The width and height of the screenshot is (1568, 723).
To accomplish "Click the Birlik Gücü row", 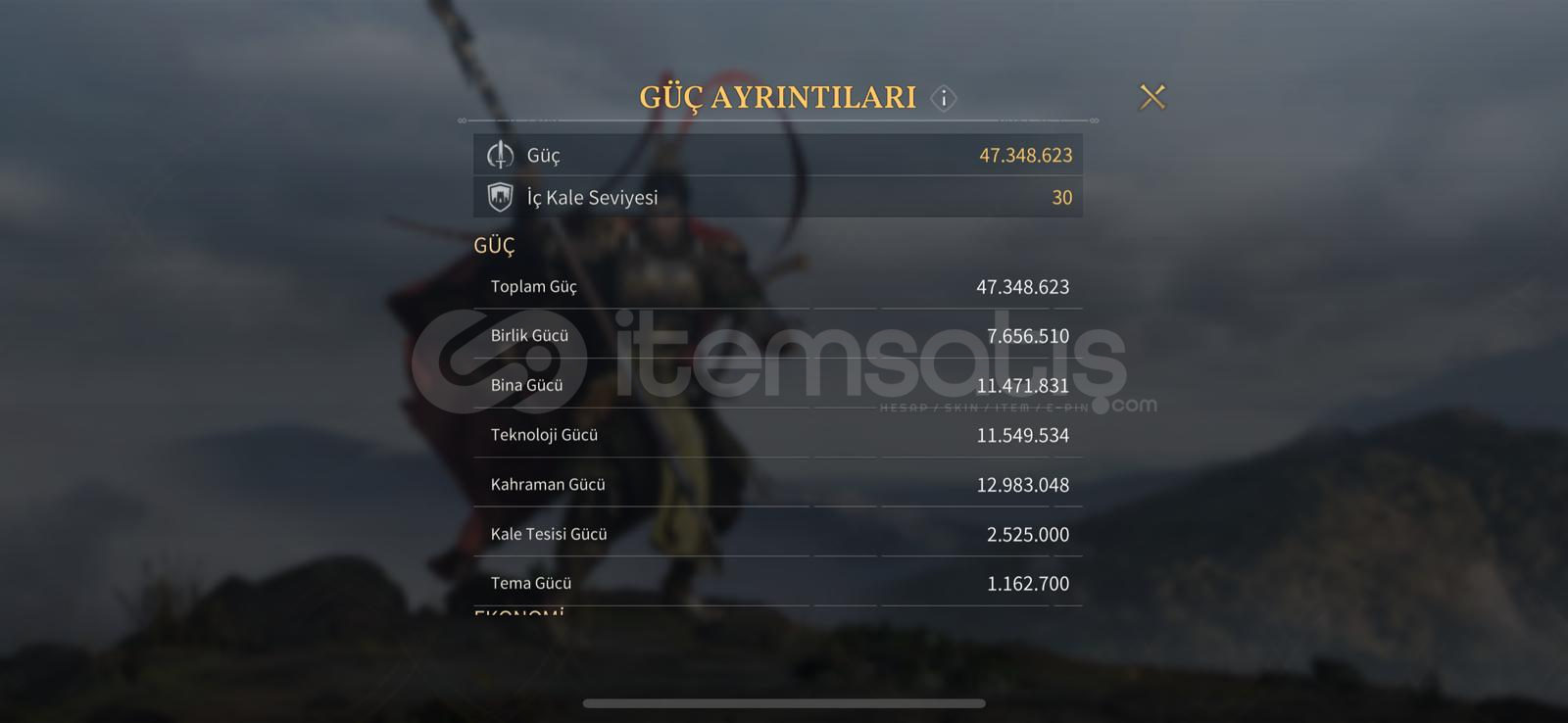I will coord(778,336).
